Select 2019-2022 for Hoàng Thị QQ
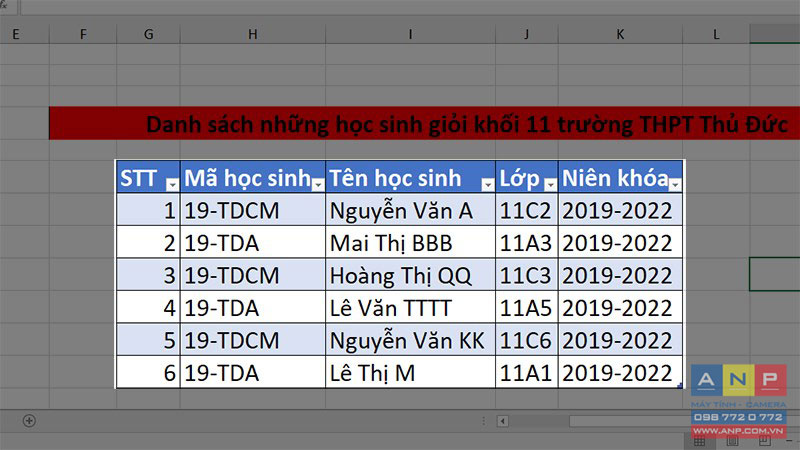The width and height of the screenshot is (800, 450). [620, 274]
